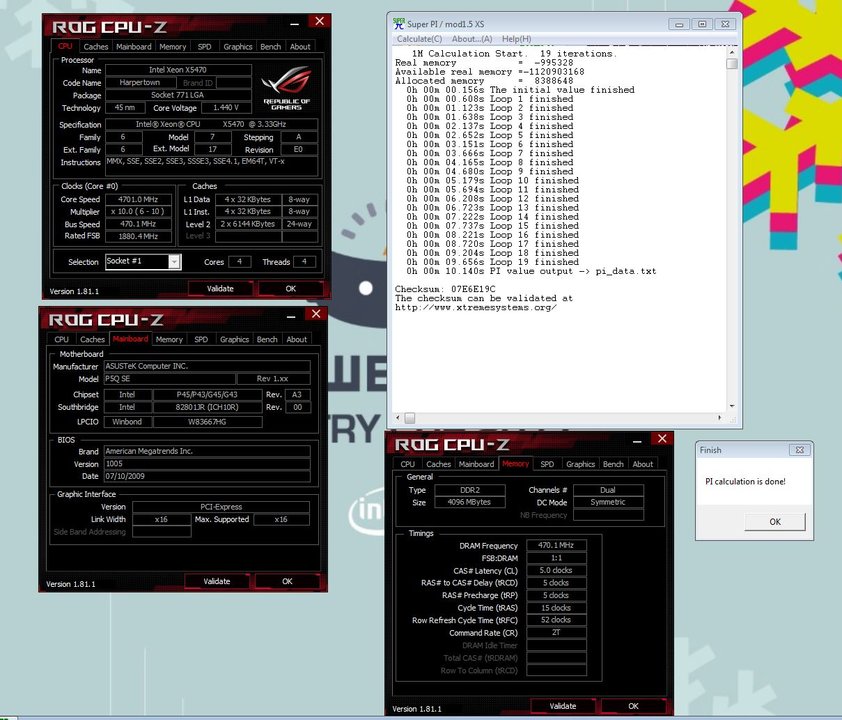Switch to Mainboard tab in Memory window

tap(476, 464)
